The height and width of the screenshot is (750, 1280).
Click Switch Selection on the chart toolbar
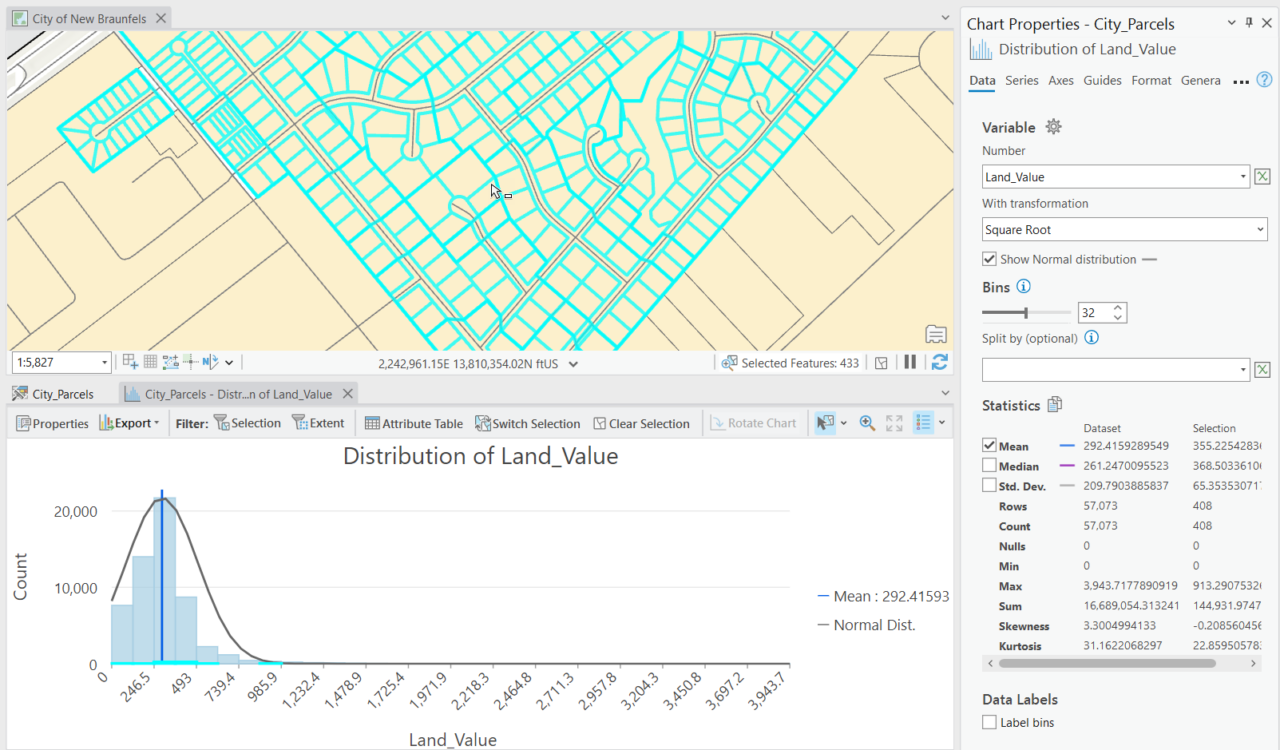pyautogui.click(x=528, y=422)
